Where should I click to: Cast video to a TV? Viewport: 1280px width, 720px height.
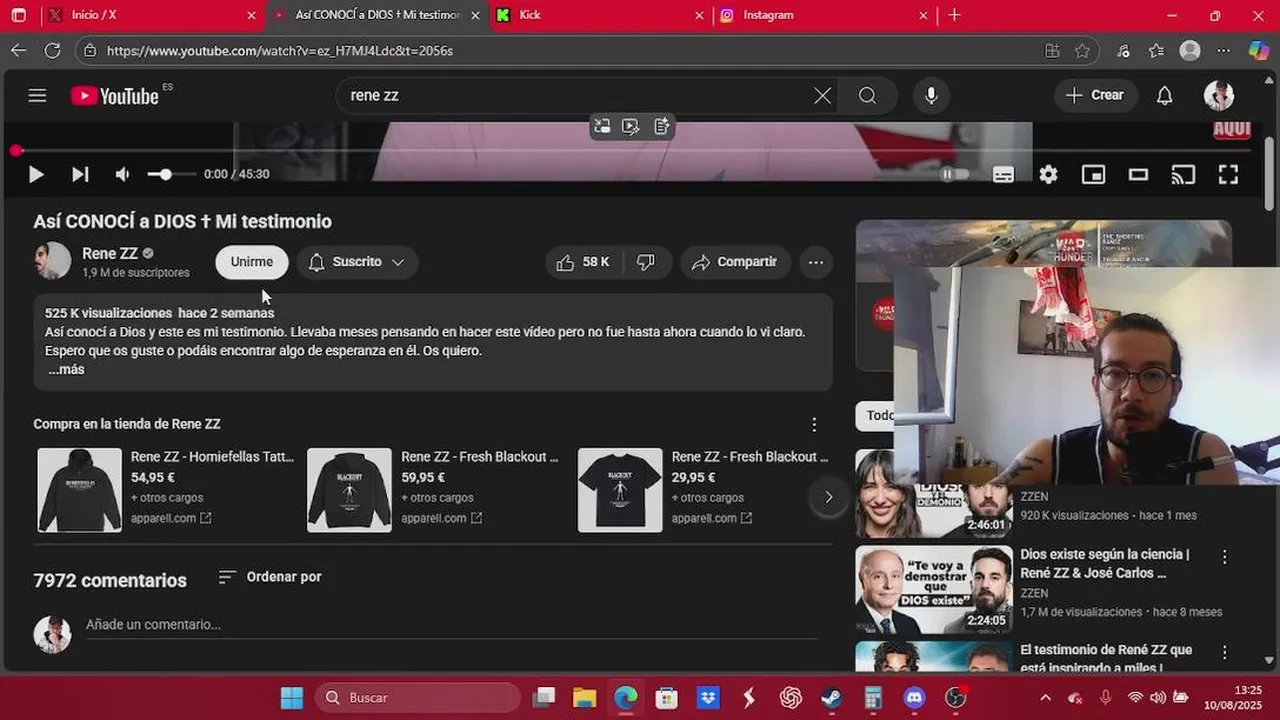point(1183,174)
